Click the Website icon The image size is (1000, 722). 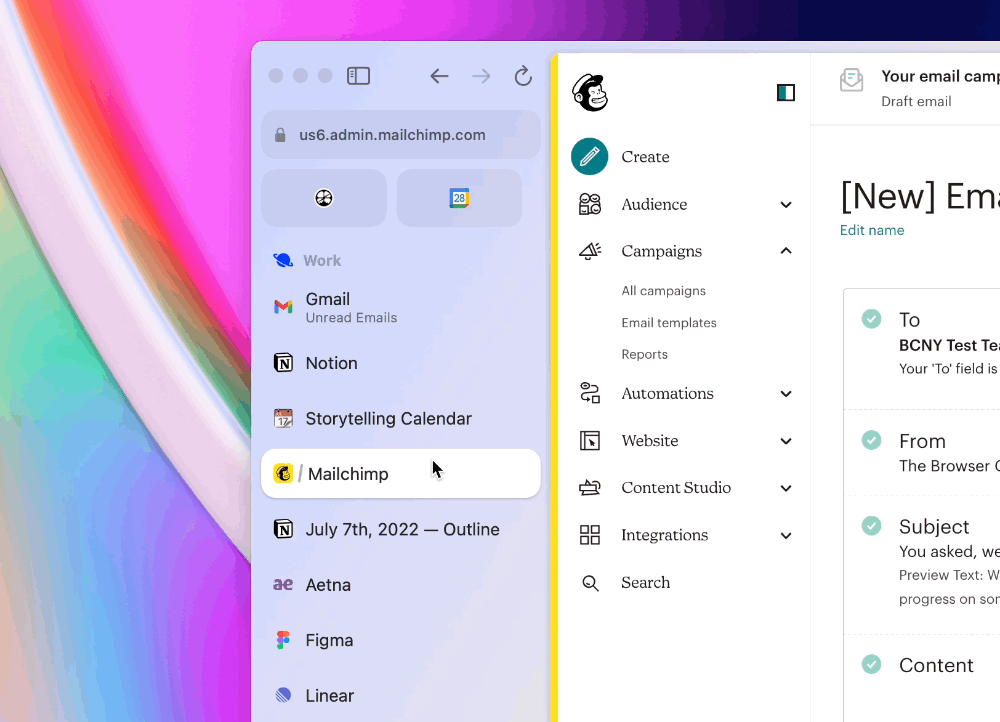click(x=590, y=441)
